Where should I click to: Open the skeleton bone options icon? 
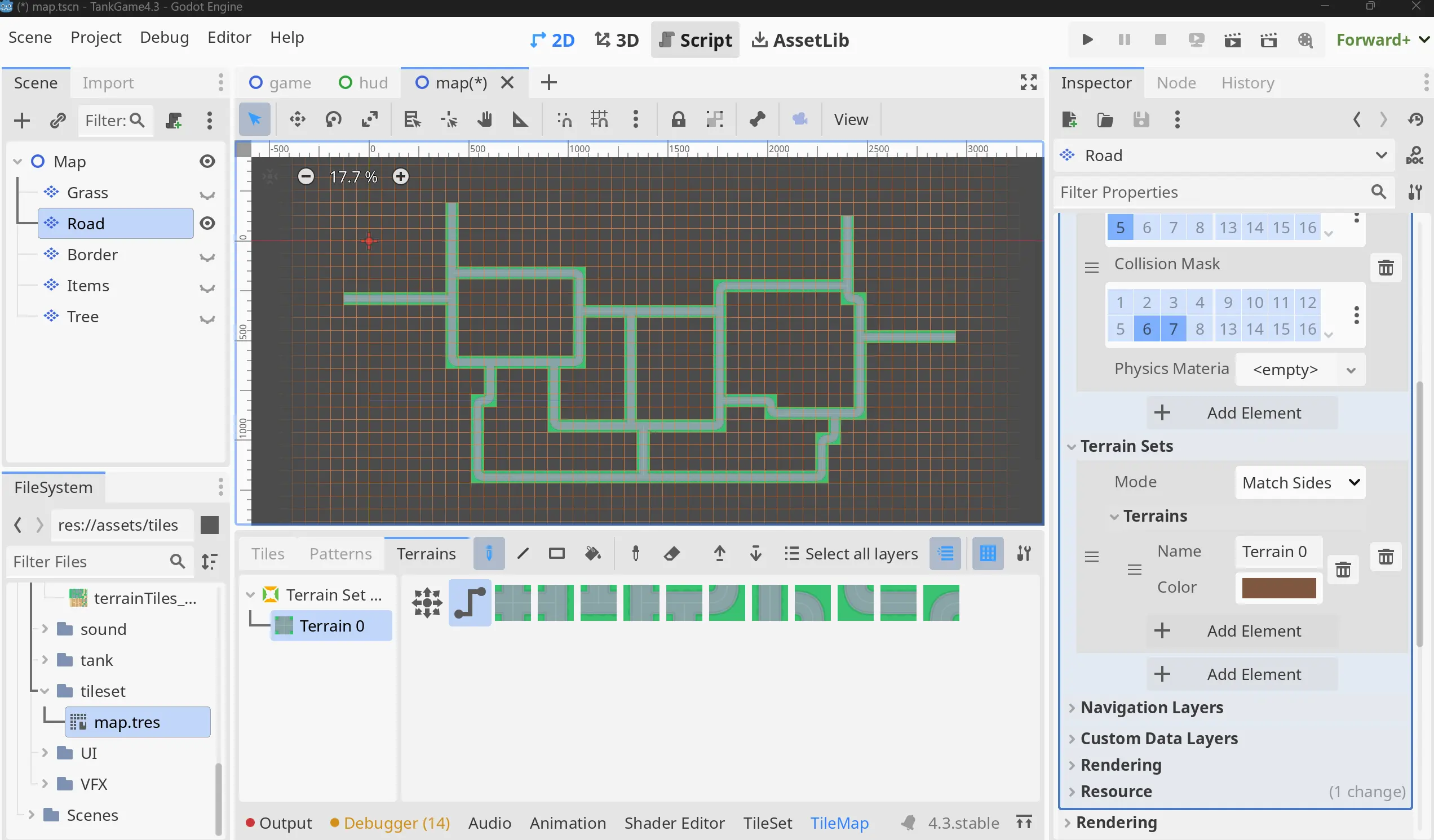click(x=757, y=119)
